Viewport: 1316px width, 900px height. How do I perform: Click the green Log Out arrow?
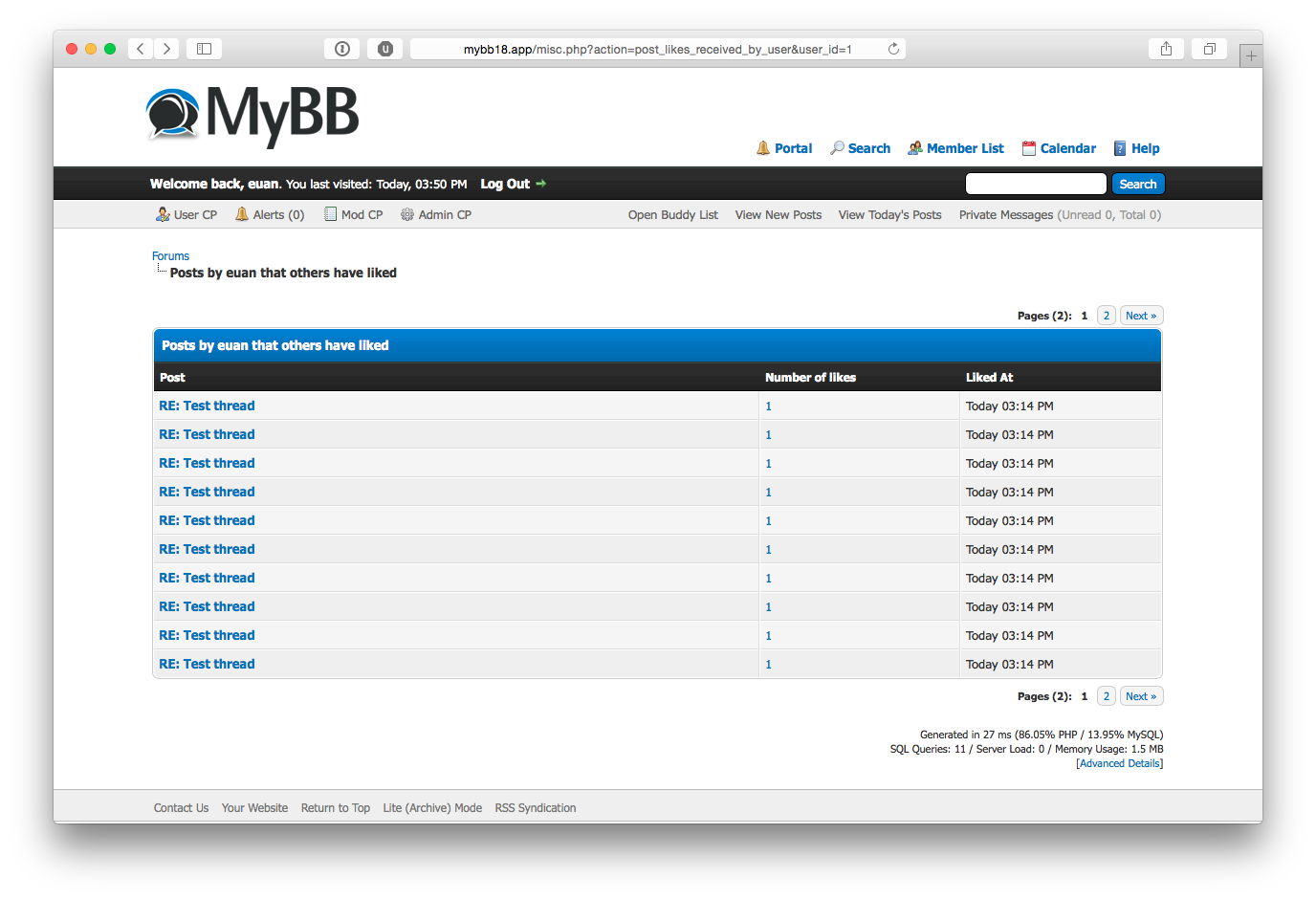(x=540, y=184)
